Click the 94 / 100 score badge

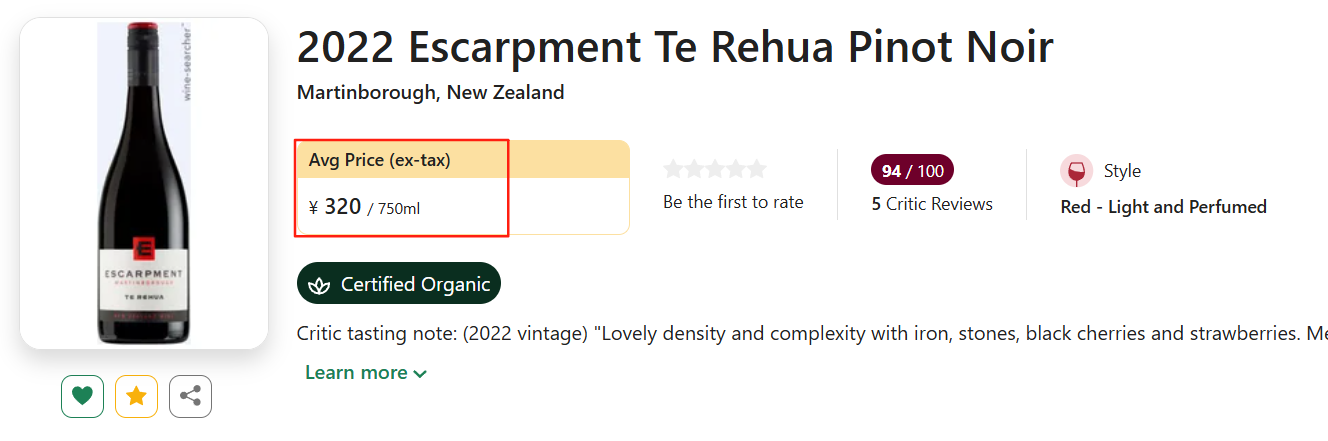click(912, 171)
